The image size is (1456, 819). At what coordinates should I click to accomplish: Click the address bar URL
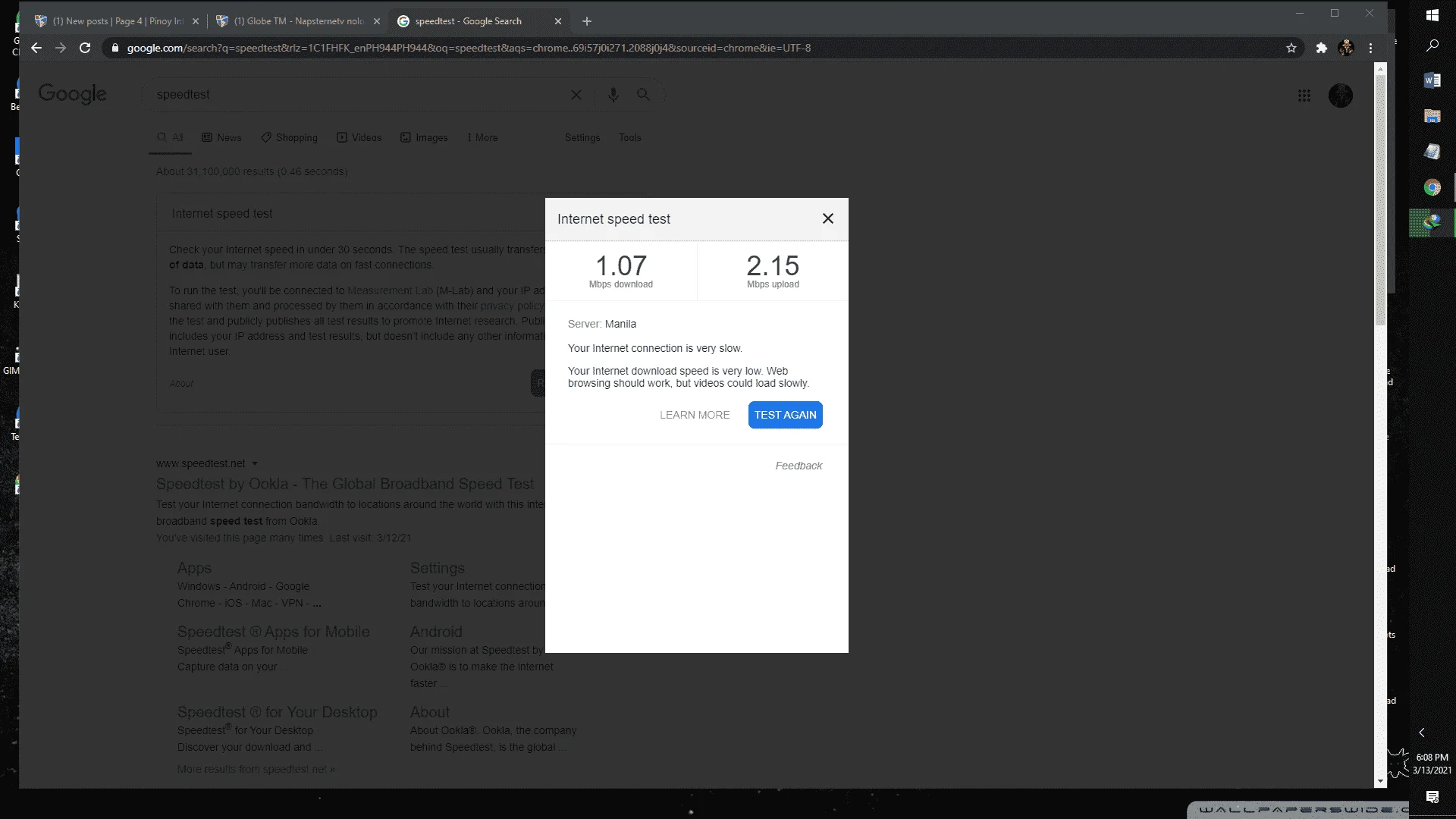click(x=469, y=48)
